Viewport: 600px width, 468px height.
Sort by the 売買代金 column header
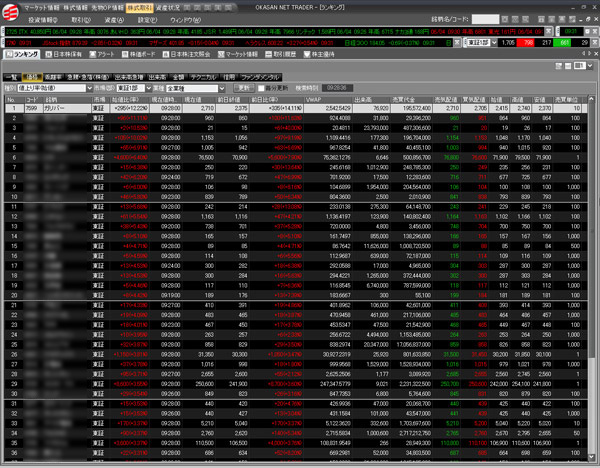click(411, 99)
